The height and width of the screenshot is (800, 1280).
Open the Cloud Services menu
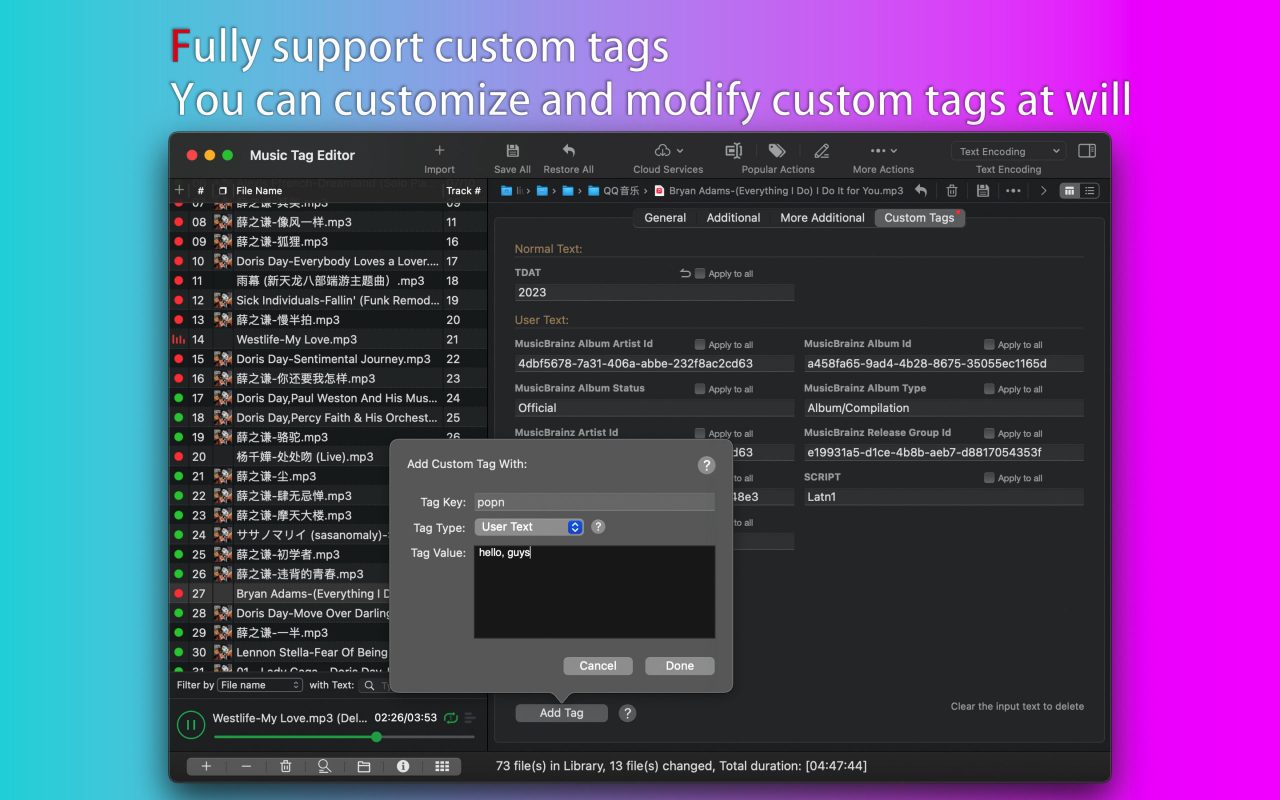pyautogui.click(x=668, y=151)
